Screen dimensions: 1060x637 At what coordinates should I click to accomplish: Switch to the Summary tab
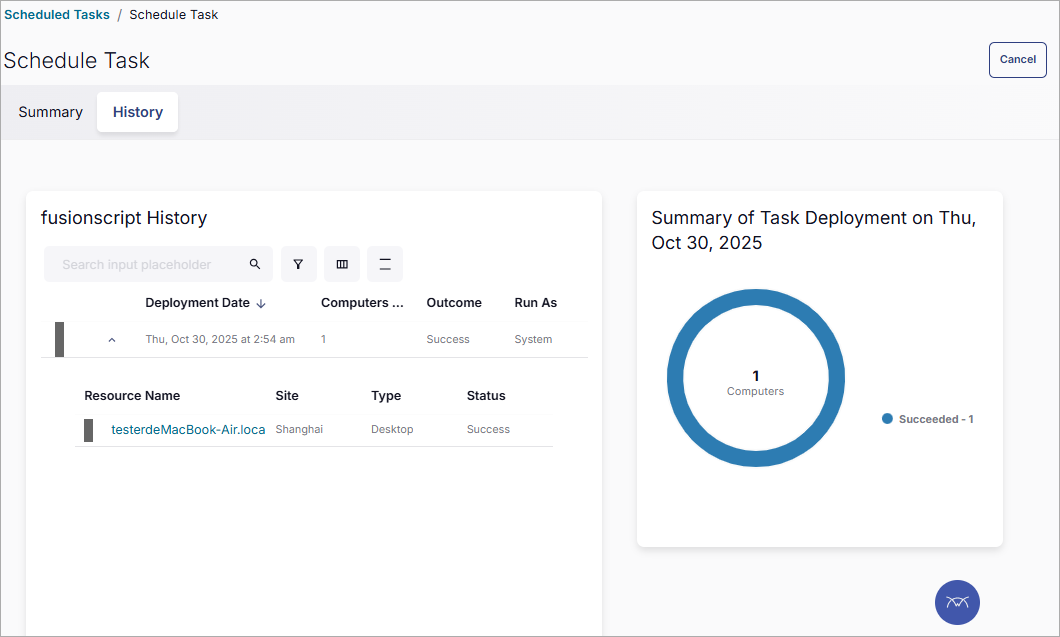pyautogui.click(x=50, y=112)
